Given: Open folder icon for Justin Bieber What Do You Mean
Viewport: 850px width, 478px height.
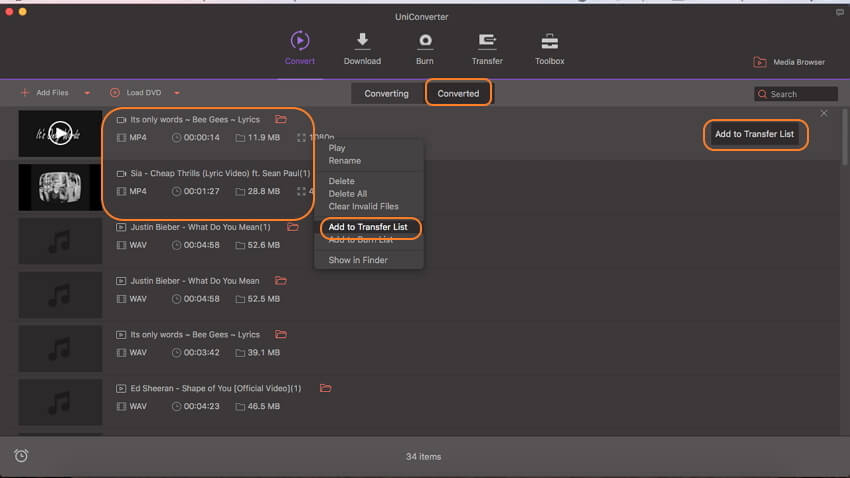Looking at the screenshot, I should [x=281, y=281].
